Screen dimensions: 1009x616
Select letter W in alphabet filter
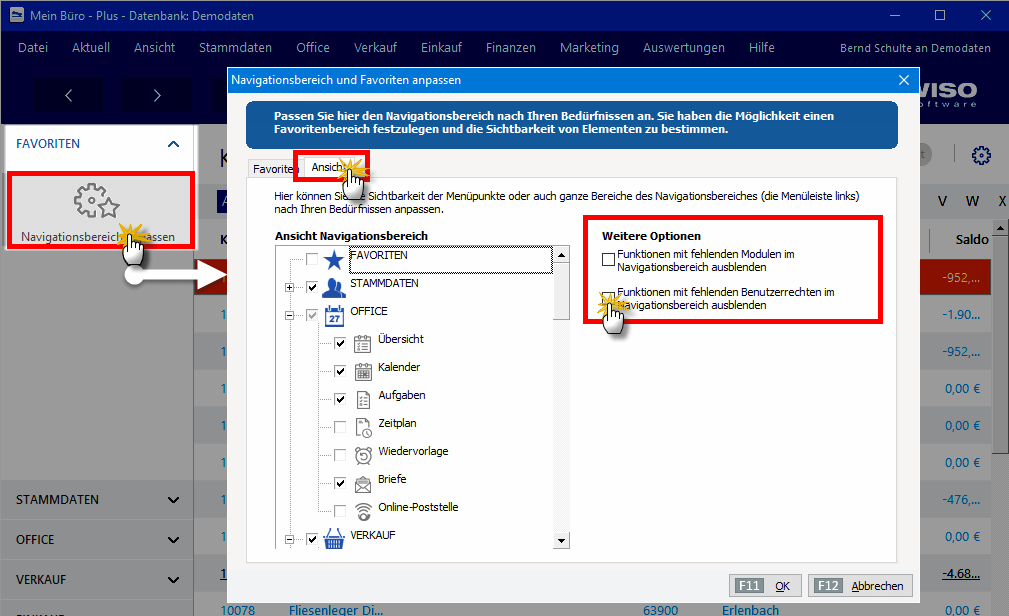point(972,201)
